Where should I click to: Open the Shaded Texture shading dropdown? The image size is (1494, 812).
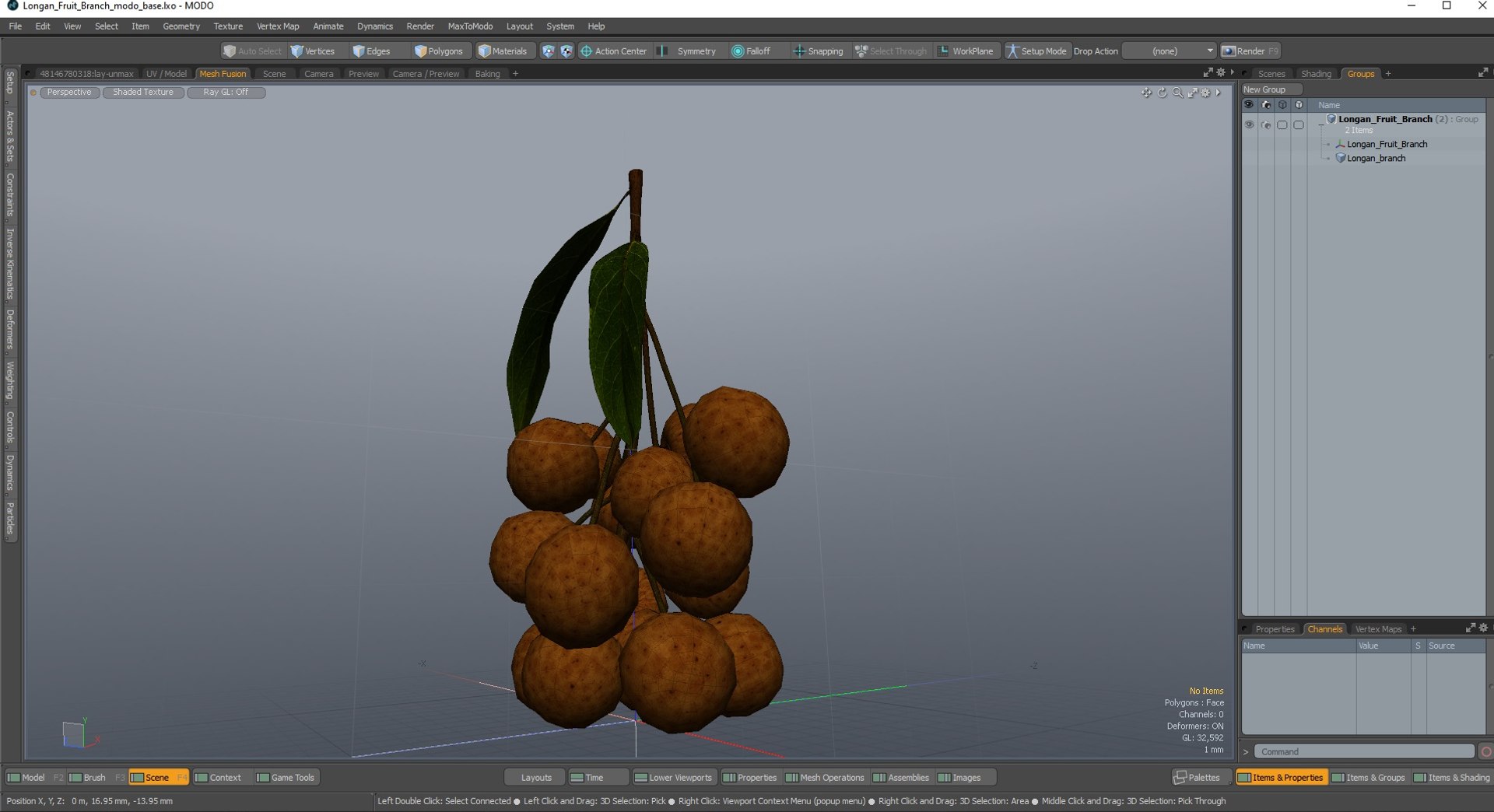coord(143,92)
